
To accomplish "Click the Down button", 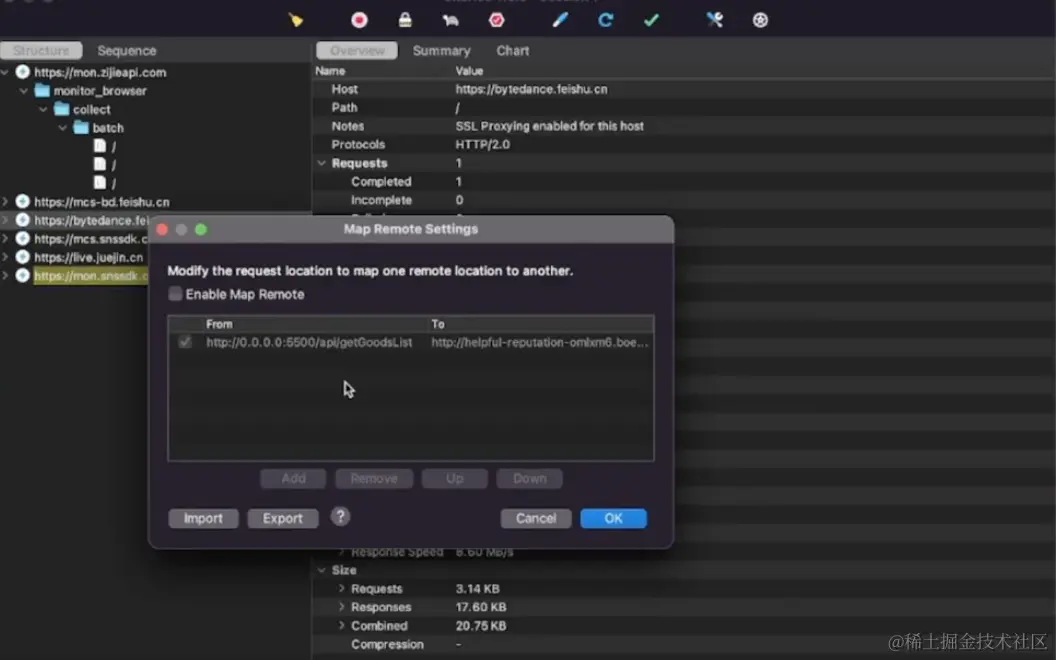I will click(529, 478).
